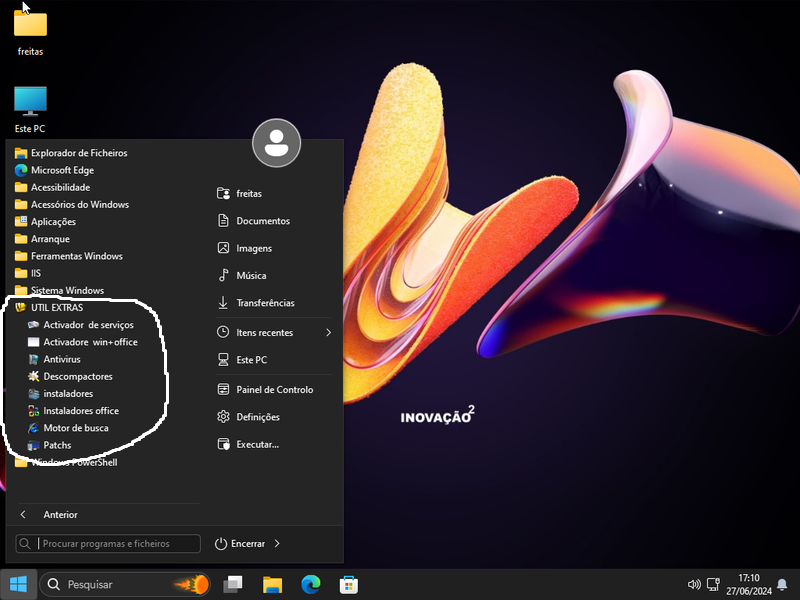Open File Explorer from the taskbar
Image resolution: width=800 pixels, height=600 pixels.
272,584
